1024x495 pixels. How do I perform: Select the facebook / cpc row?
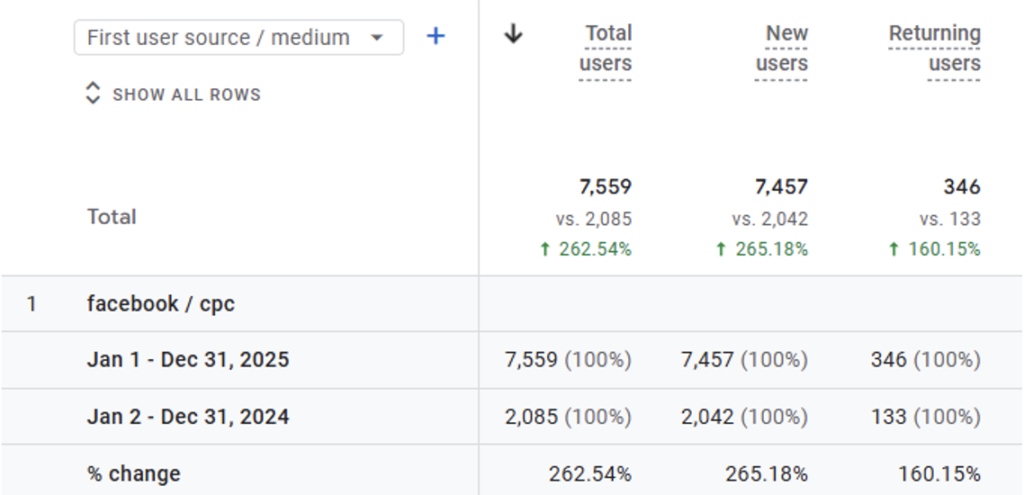pyautogui.click(x=161, y=304)
